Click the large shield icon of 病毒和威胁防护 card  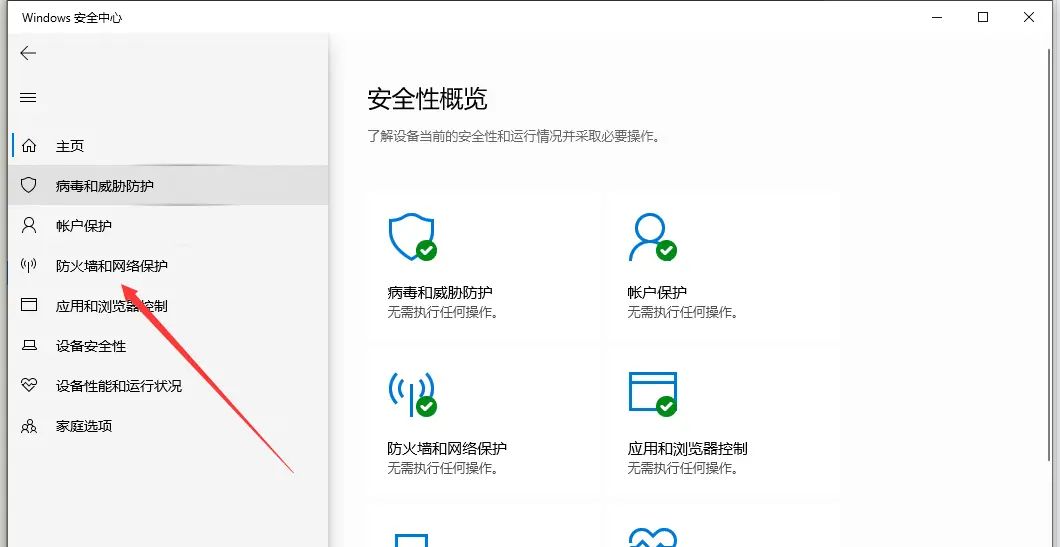coord(412,237)
